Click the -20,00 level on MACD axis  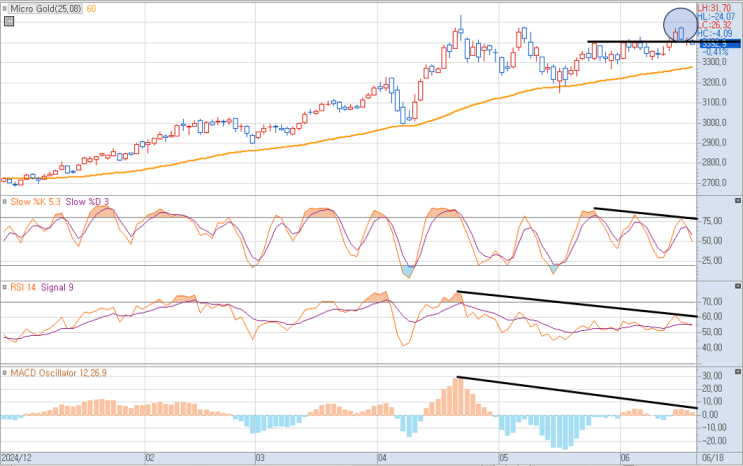click(714, 441)
